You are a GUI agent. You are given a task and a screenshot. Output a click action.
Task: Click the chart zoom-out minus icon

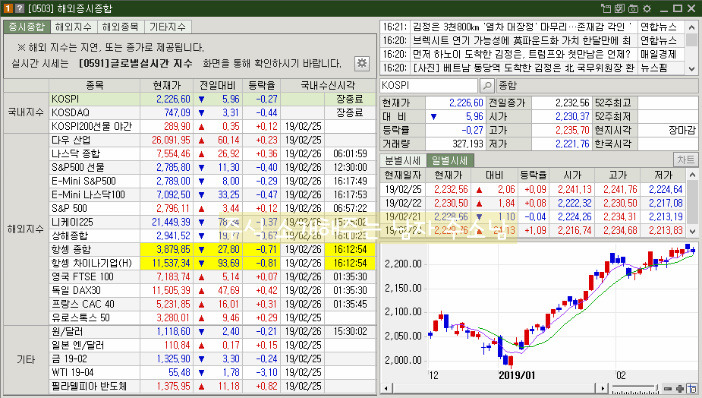coord(668,389)
